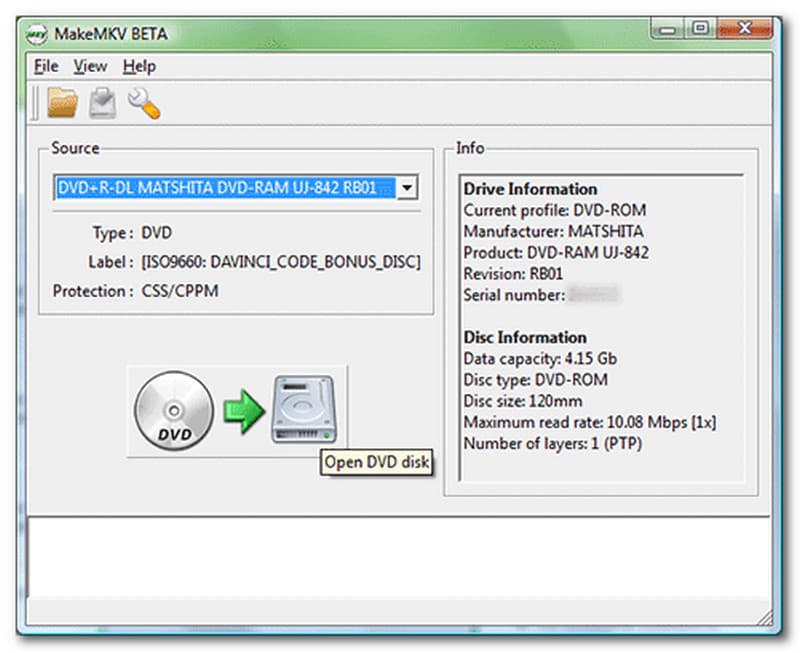This screenshot has width=800, height=653.
Task: Click the toolbar grip handle beside folder icon
Action: 36,102
